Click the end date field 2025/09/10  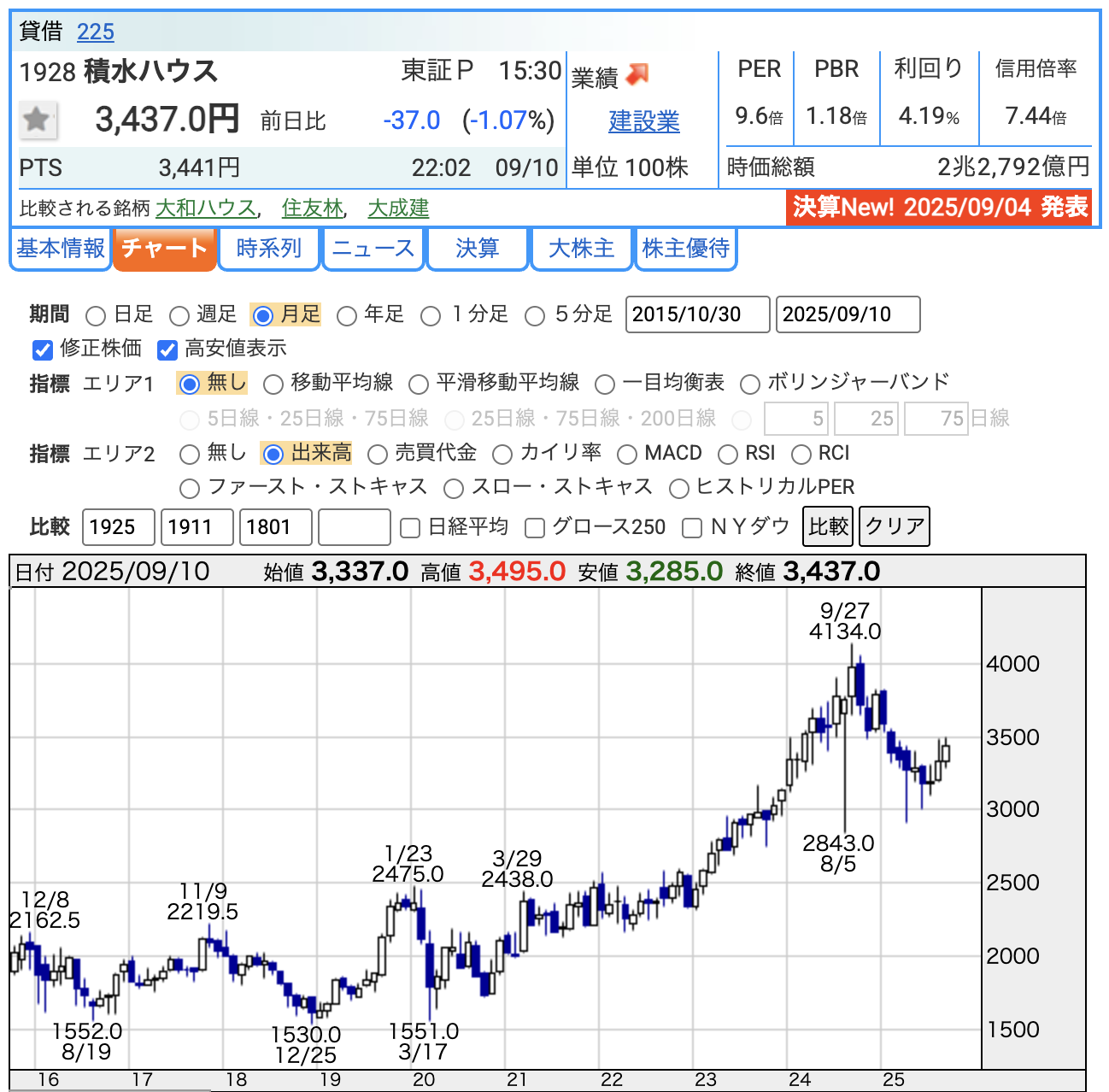(848, 314)
